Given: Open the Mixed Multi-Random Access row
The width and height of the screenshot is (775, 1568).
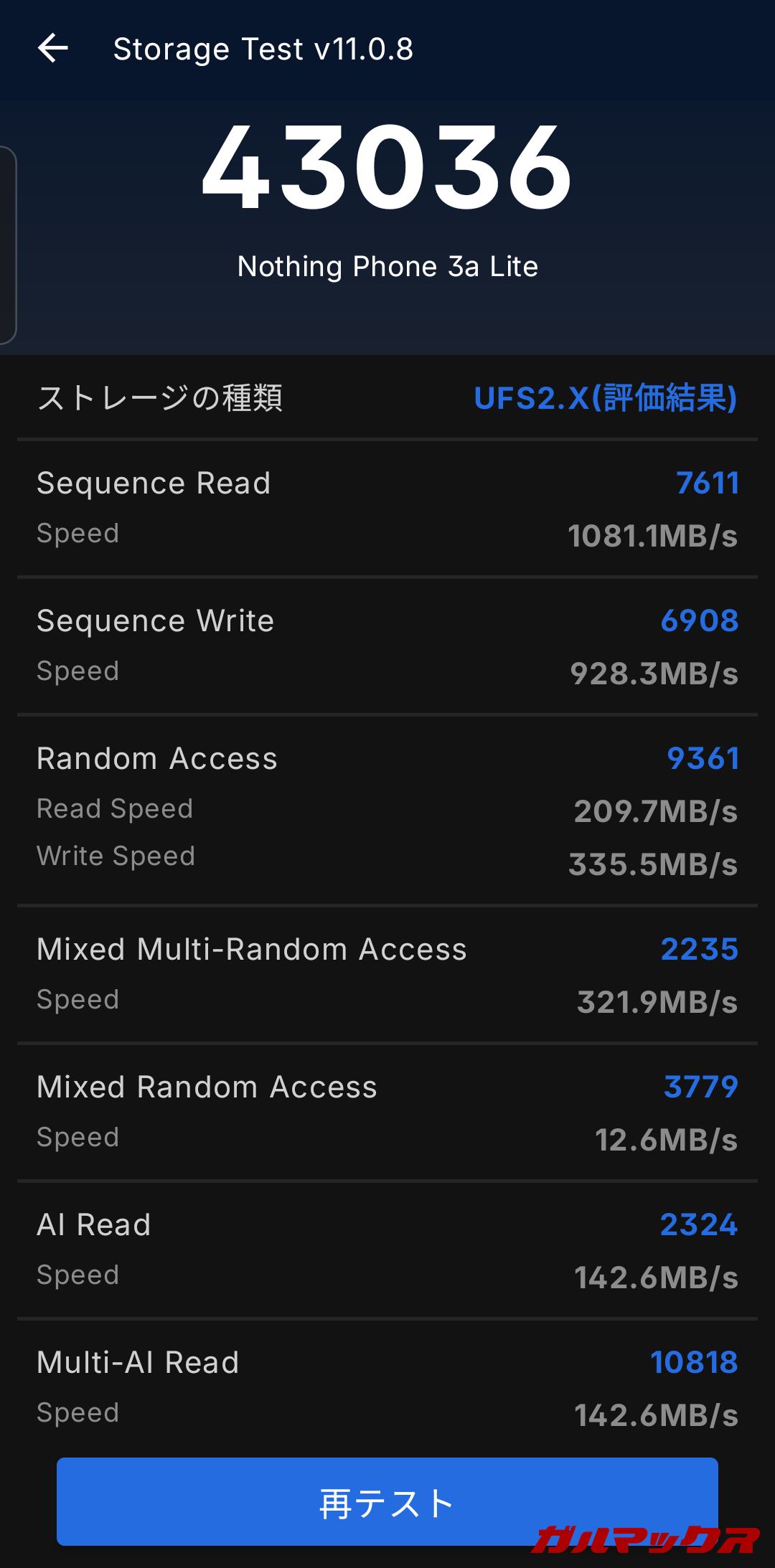Looking at the screenshot, I should [387, 973].
